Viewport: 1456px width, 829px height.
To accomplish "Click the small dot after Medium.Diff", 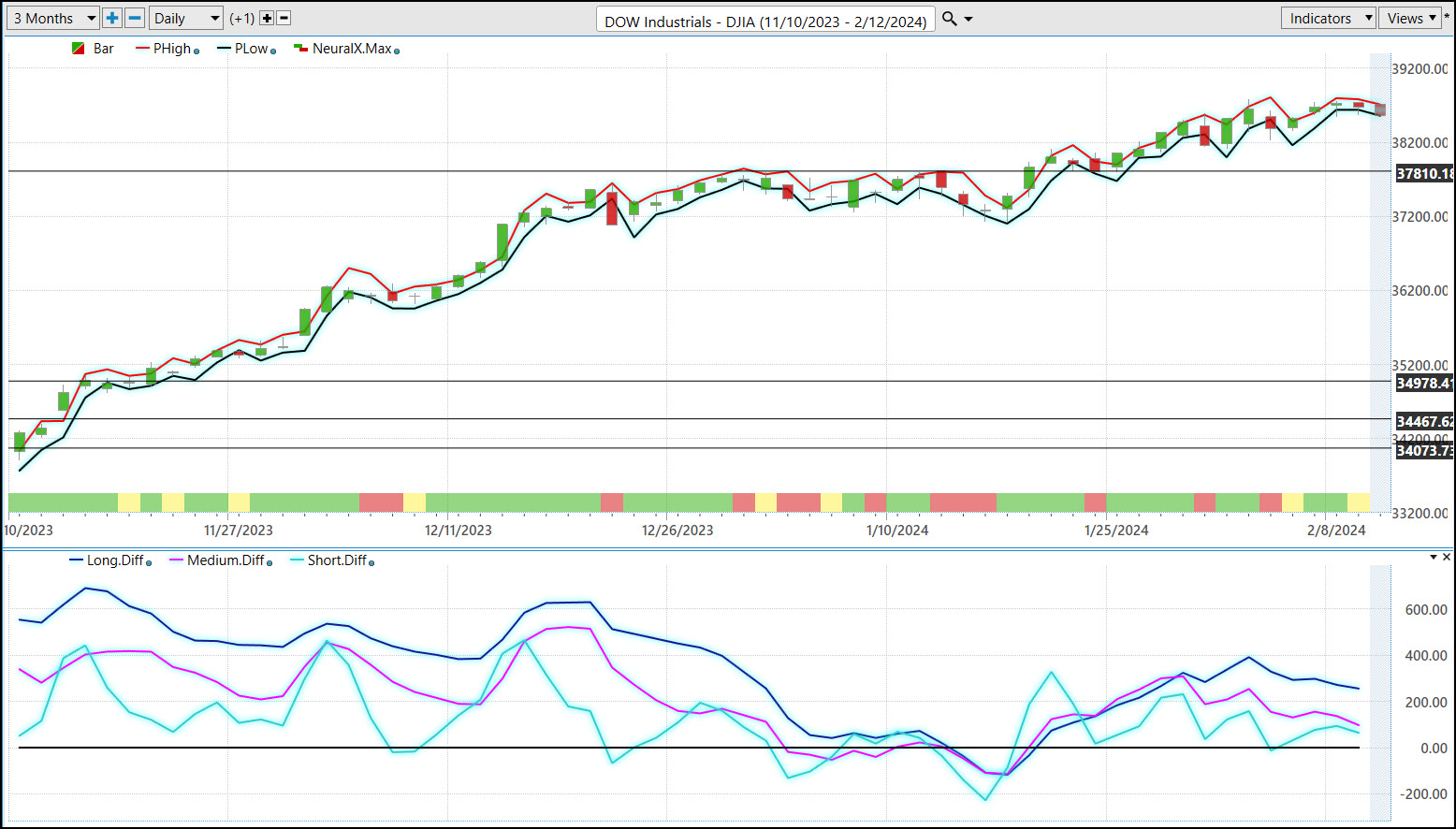I will pyautogui.click(x=269, y=563).
